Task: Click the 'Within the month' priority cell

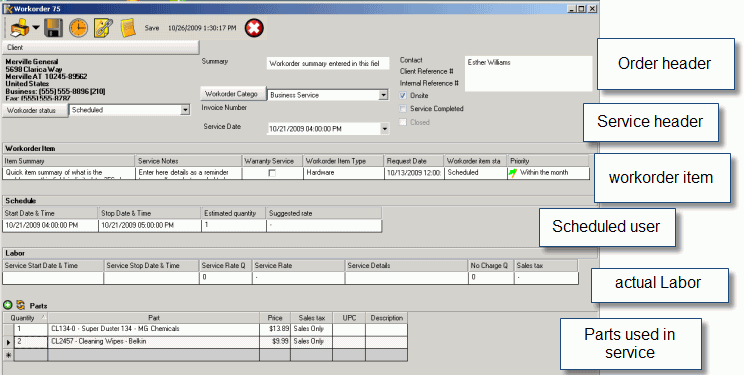Action: click(x=549, y=173)
